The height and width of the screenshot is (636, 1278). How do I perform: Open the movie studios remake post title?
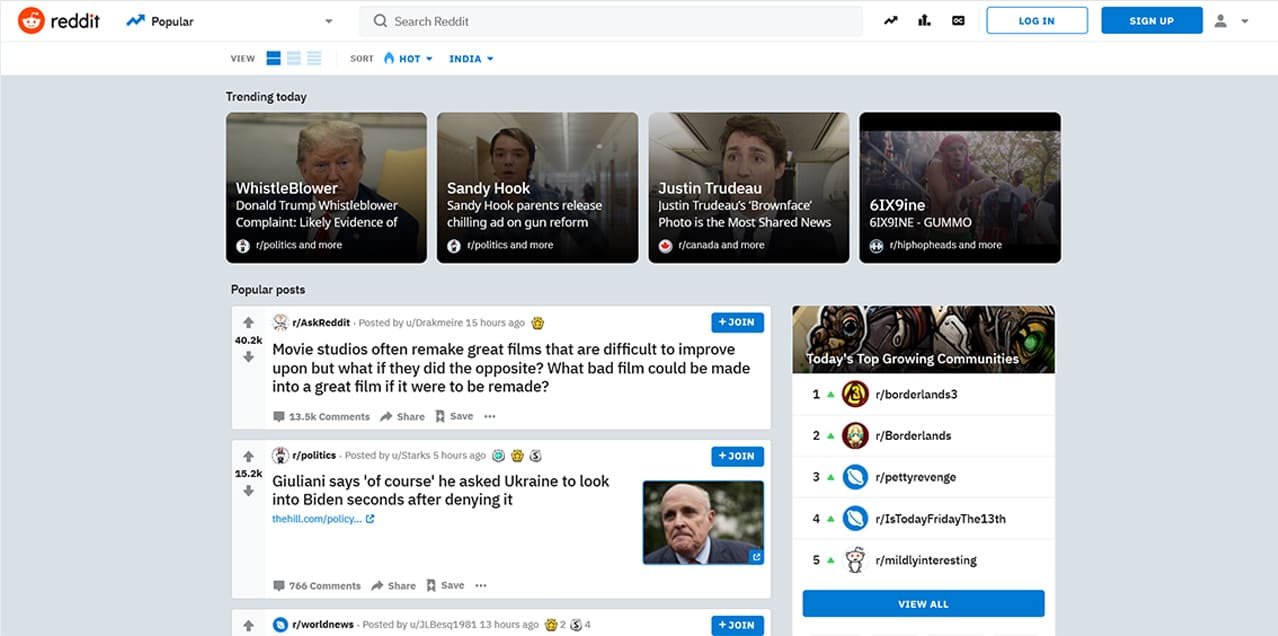511,368
